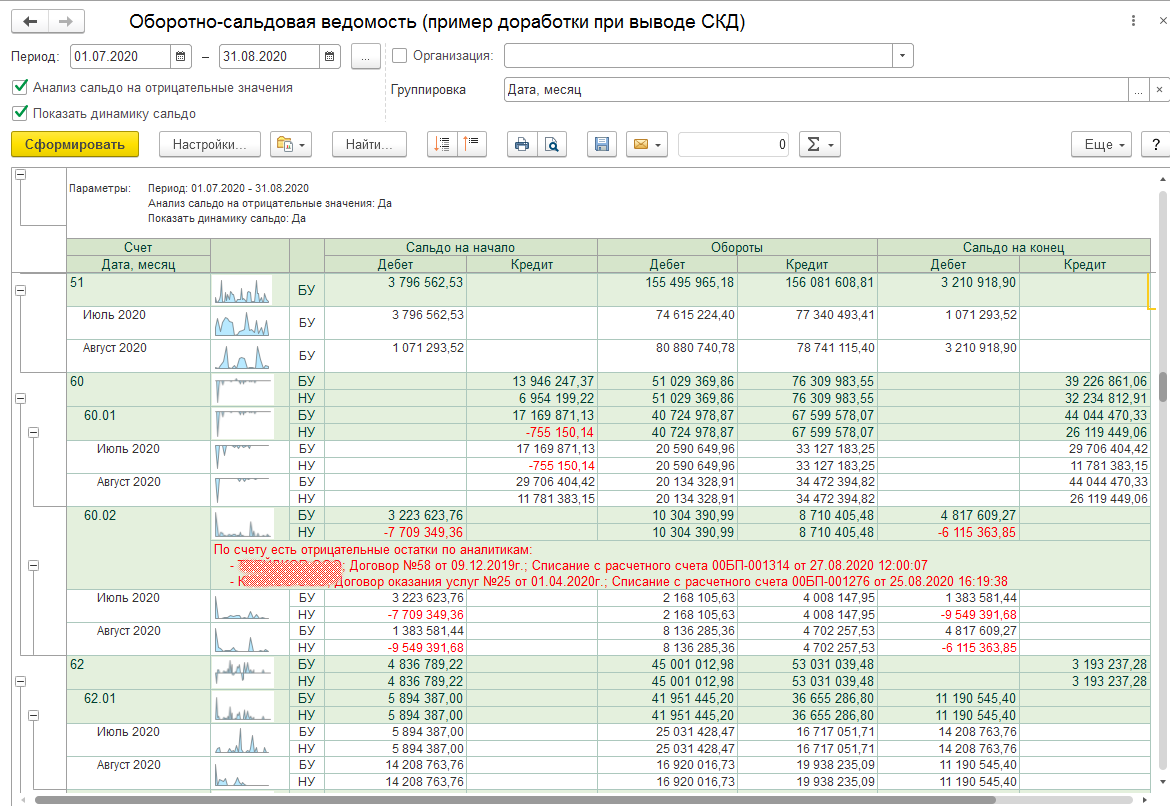1170x806 pixels.
Task: Open help with the question mark button
Action: pyautogui.click(x=1156, y=144)
